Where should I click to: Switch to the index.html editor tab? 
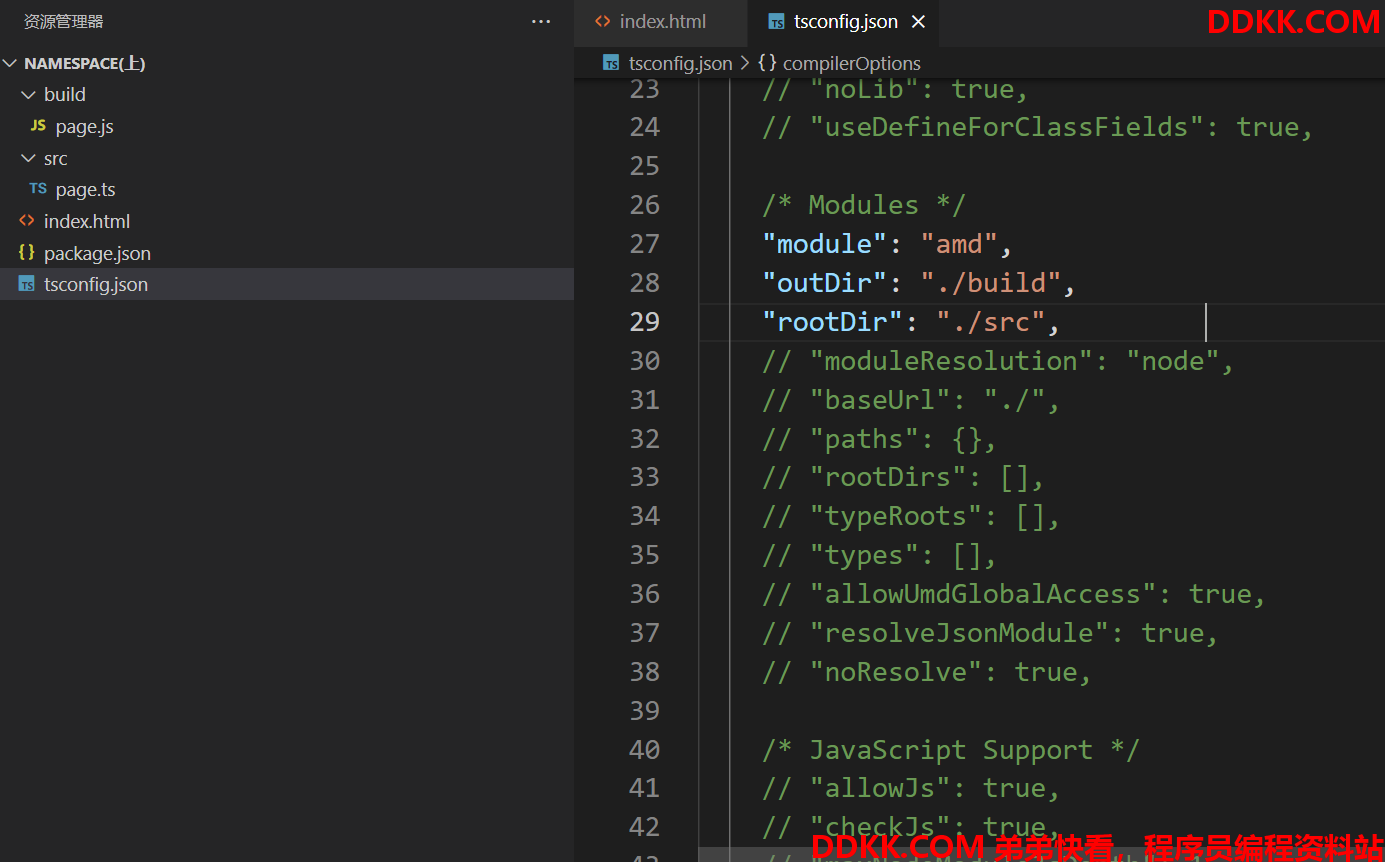point(660,22)
